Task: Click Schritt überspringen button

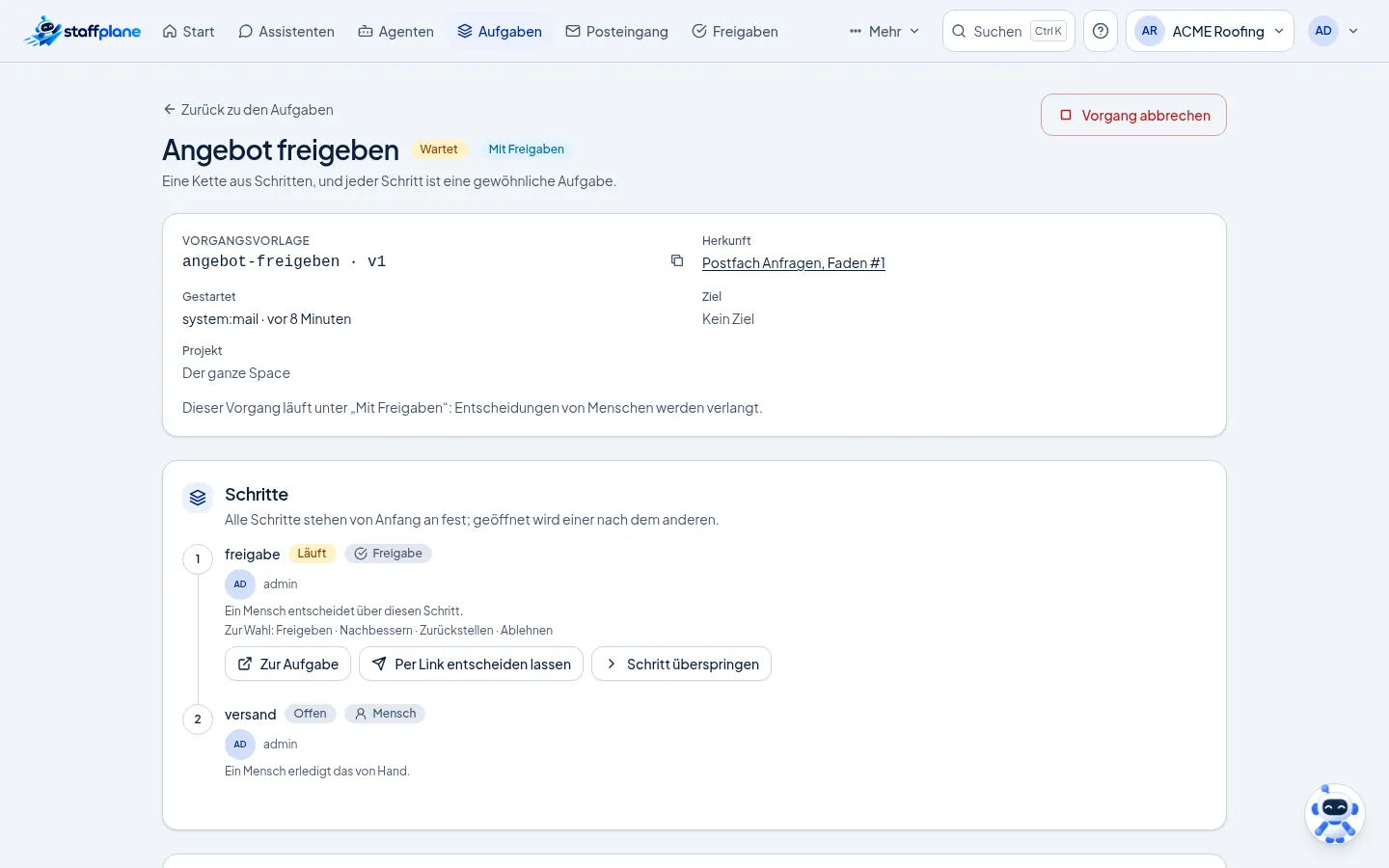Action: pos(681,664)
